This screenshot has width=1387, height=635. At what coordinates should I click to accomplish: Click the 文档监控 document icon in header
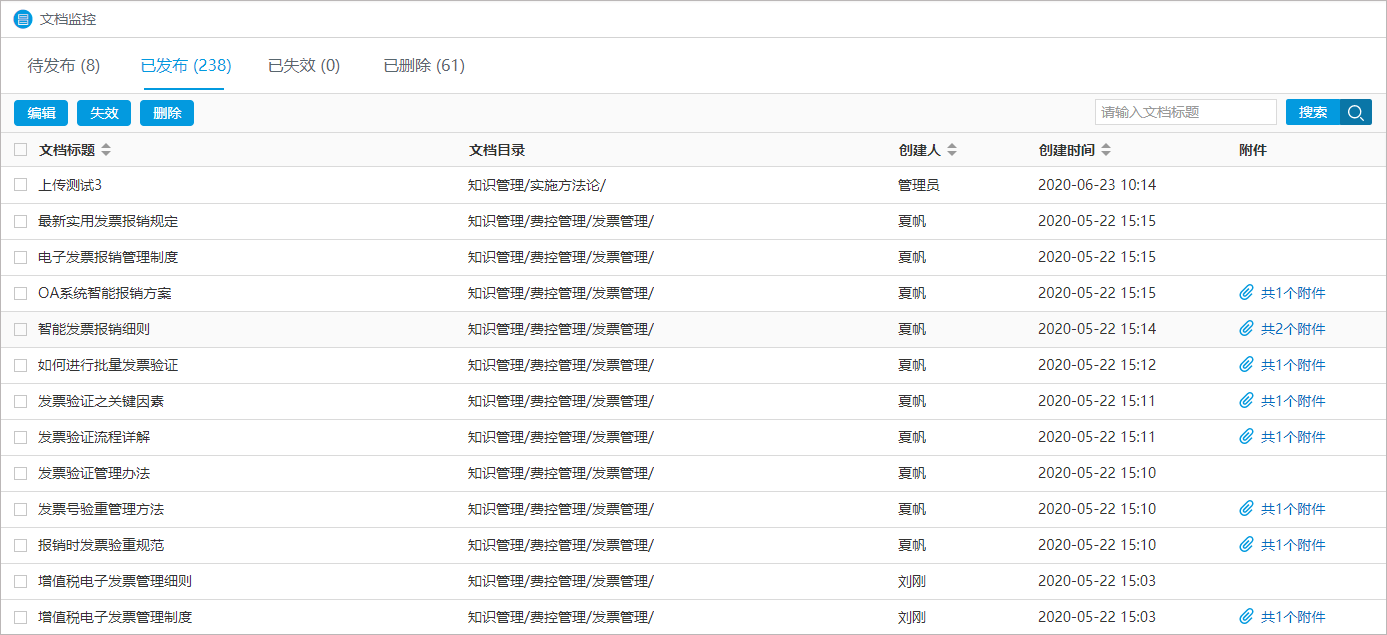coord(23,19)
